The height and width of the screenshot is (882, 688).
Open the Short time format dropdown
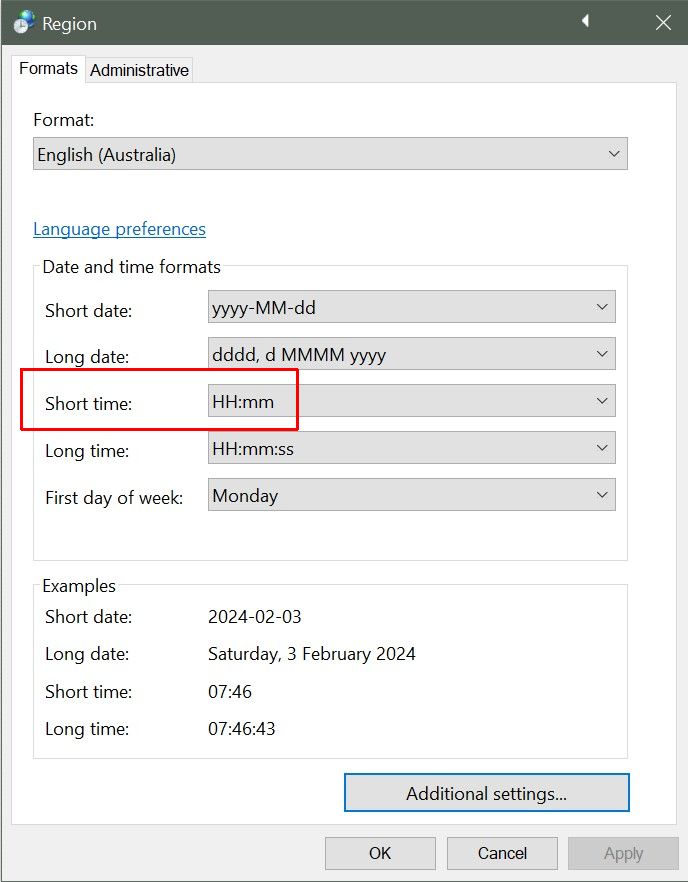coord(411,401)
